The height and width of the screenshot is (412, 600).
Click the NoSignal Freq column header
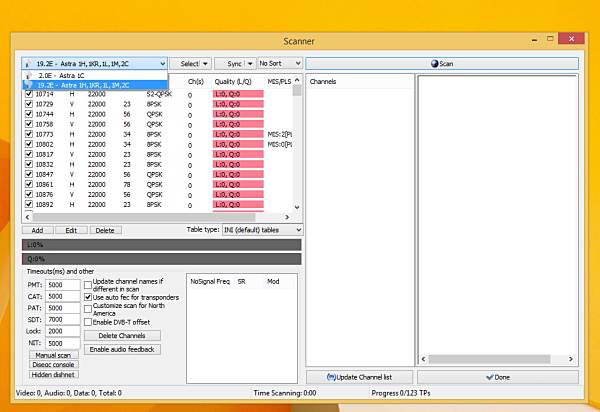point(210,282)
